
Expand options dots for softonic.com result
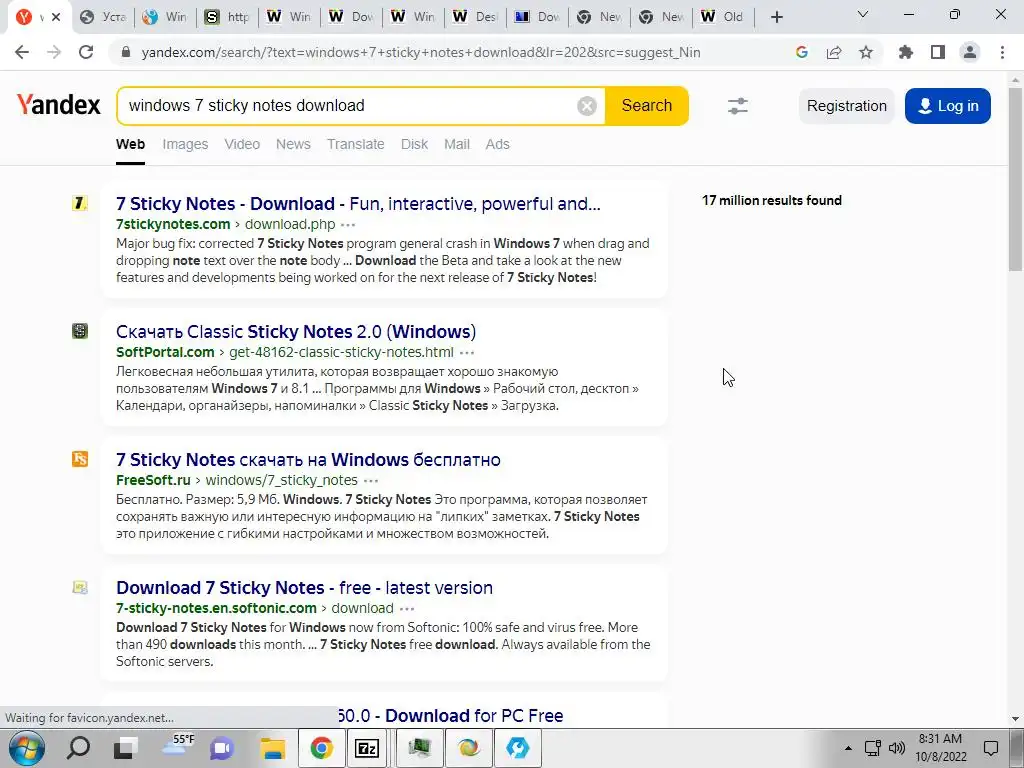pyautogui.click(x=407, y=609)
